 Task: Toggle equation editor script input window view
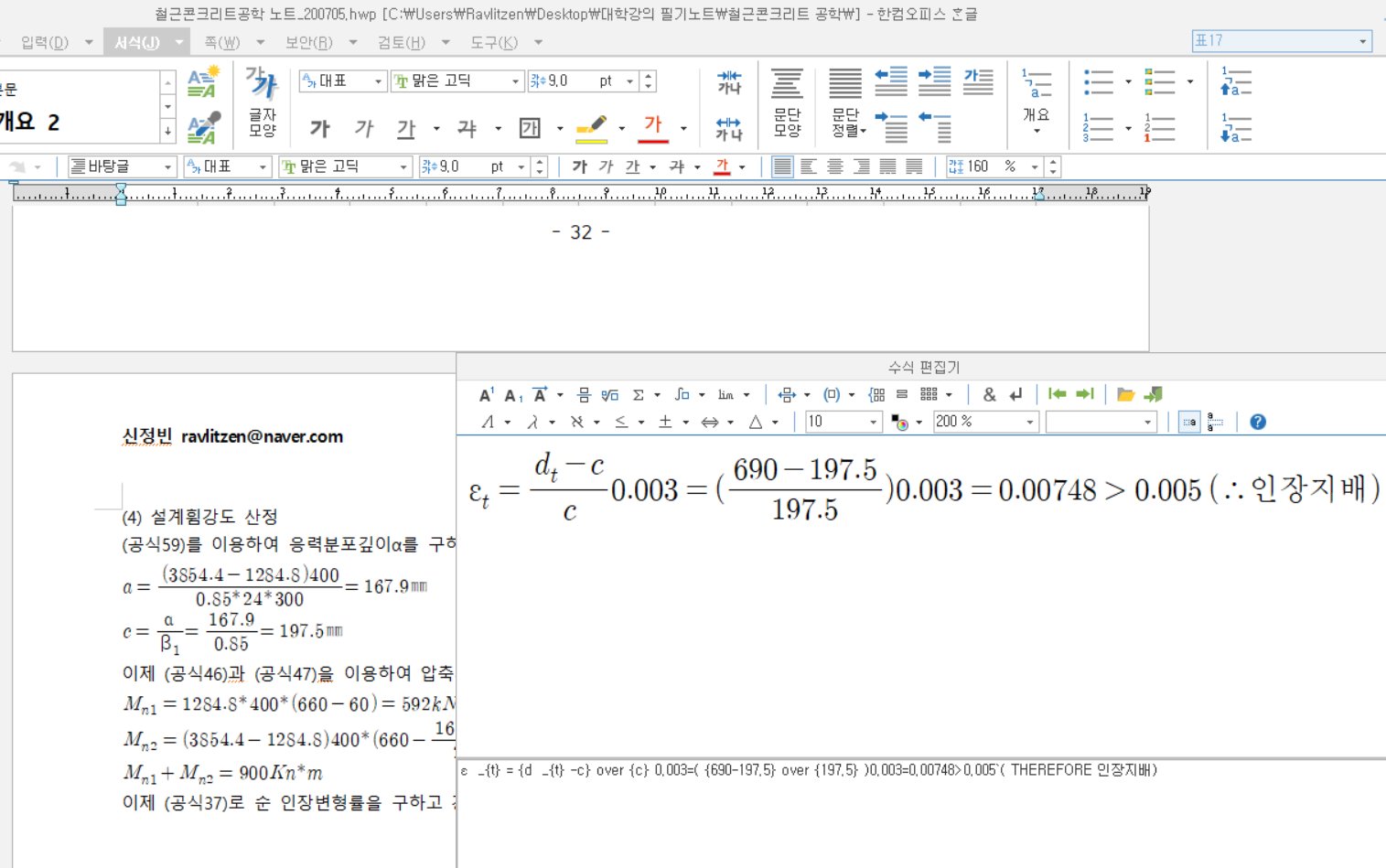pos(1188,422)
